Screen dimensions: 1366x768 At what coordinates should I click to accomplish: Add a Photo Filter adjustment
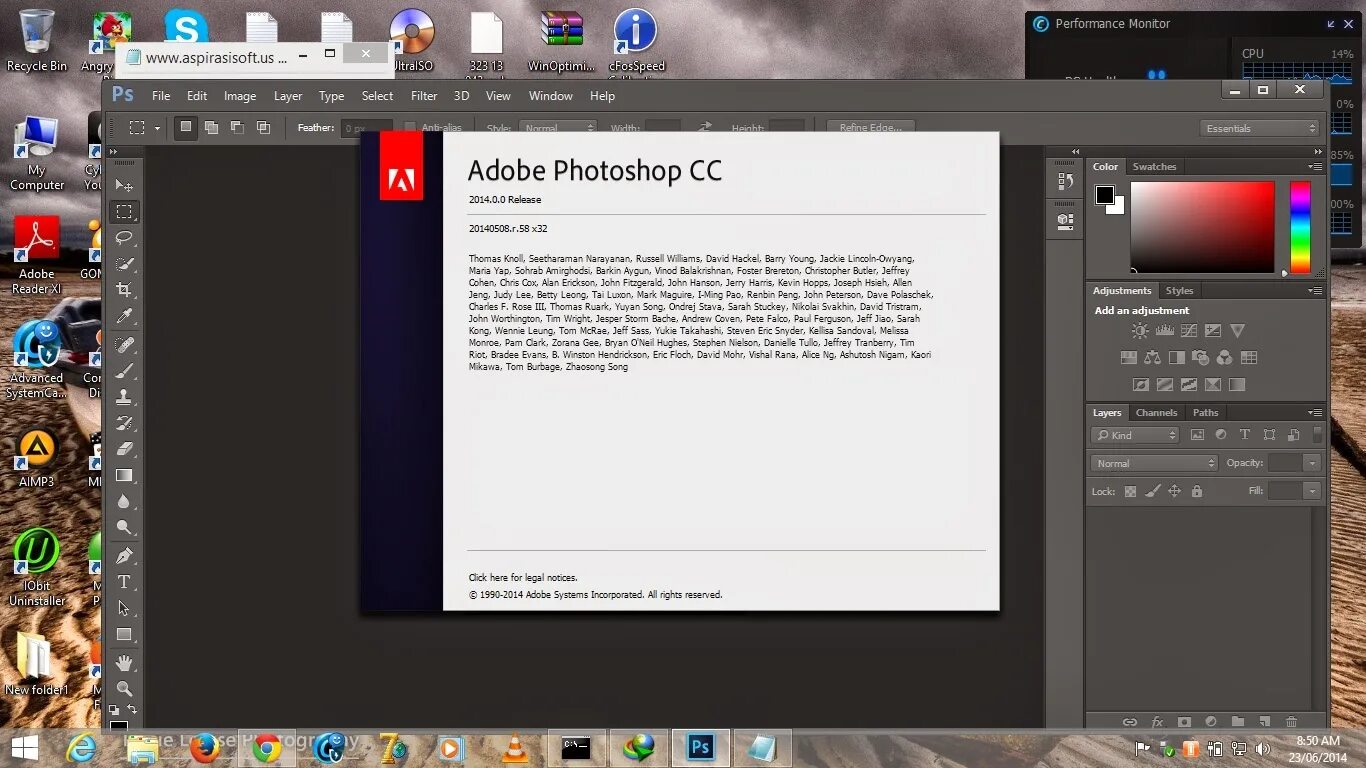[1200, 357]
